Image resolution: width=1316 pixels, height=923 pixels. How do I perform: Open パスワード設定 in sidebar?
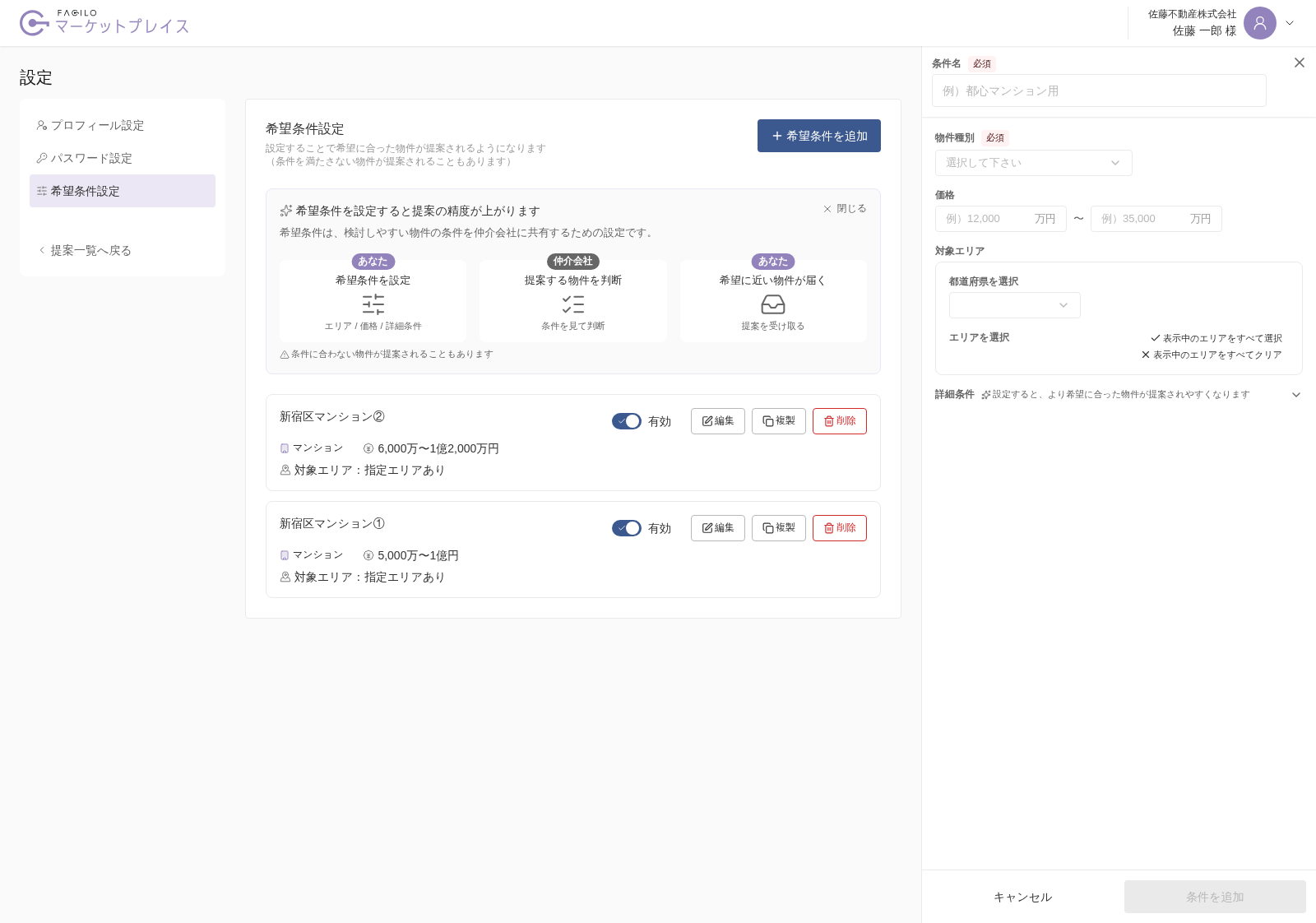pos(123,158)
